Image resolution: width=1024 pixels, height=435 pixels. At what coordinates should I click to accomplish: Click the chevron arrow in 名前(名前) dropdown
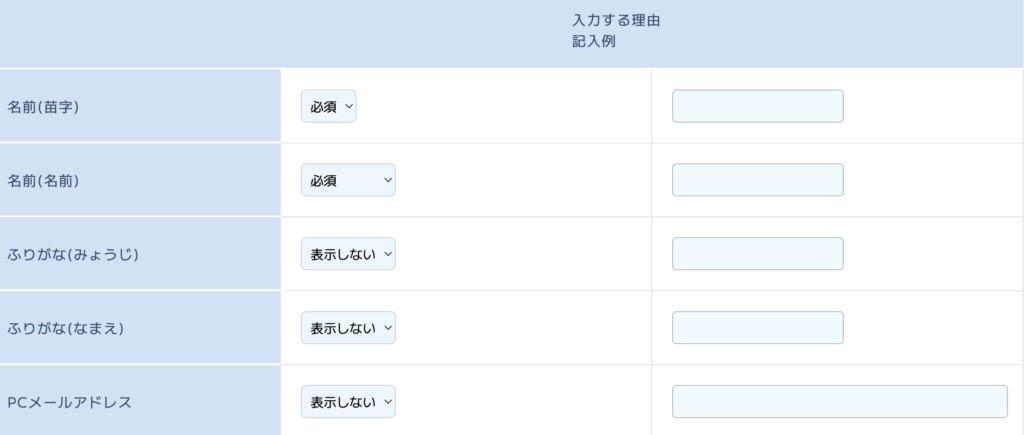point(387,180)
